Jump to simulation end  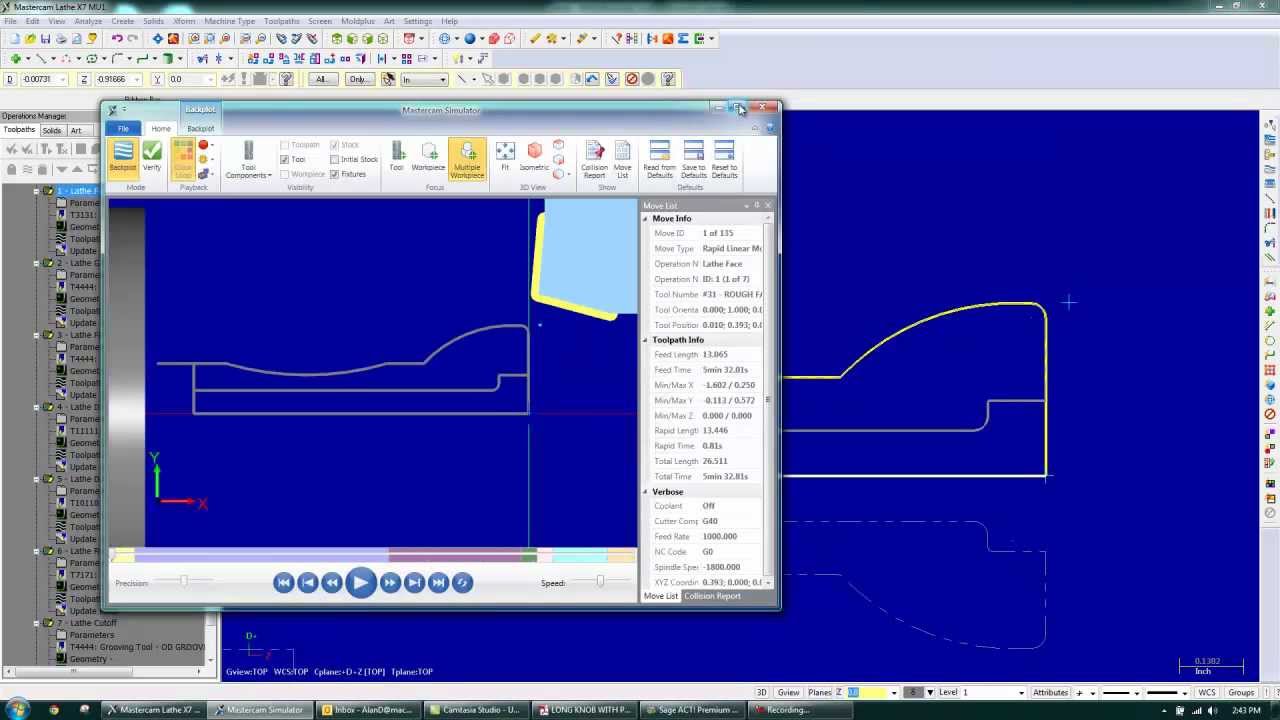pos(438,582)
